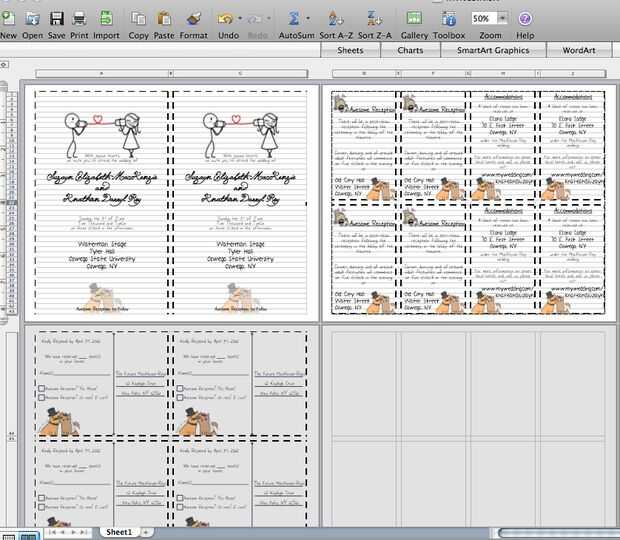Jump to first sheet with tab arrow

tap(53, 532)
